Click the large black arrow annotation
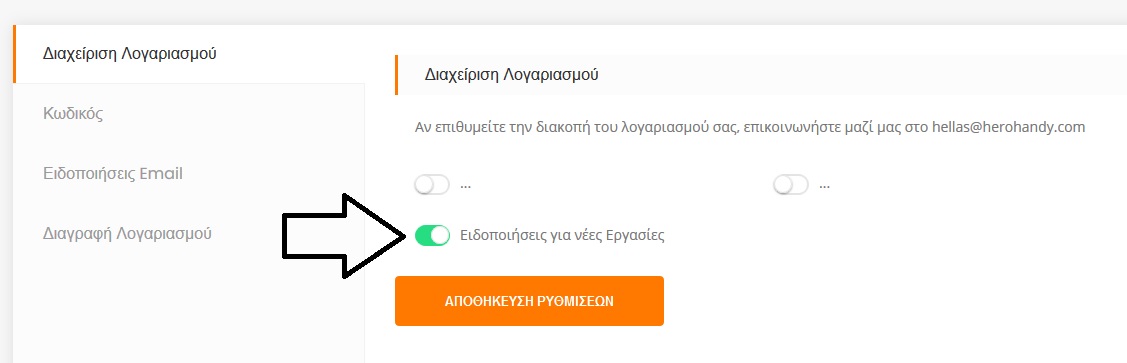This screenshot has width=1127, height=363. click(343, 236)
